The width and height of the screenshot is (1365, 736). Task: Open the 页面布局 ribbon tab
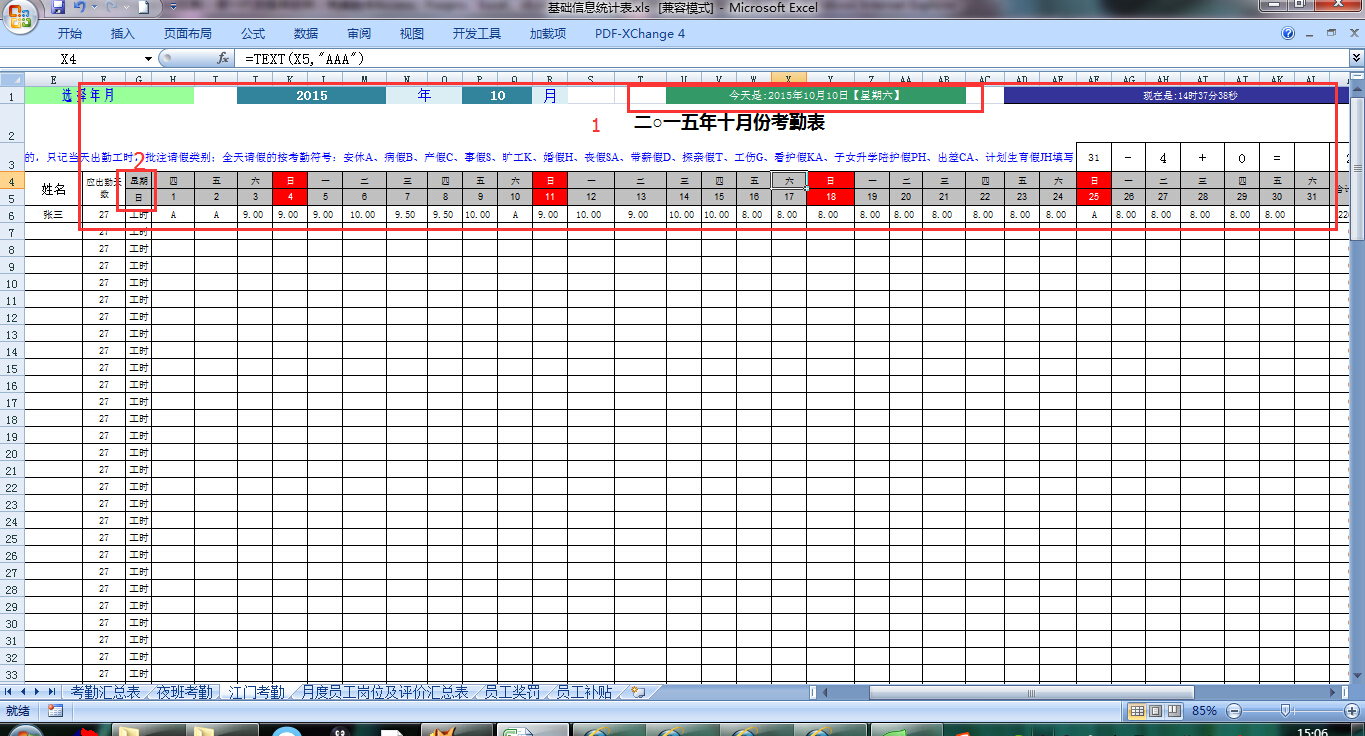tap(187, 33)
